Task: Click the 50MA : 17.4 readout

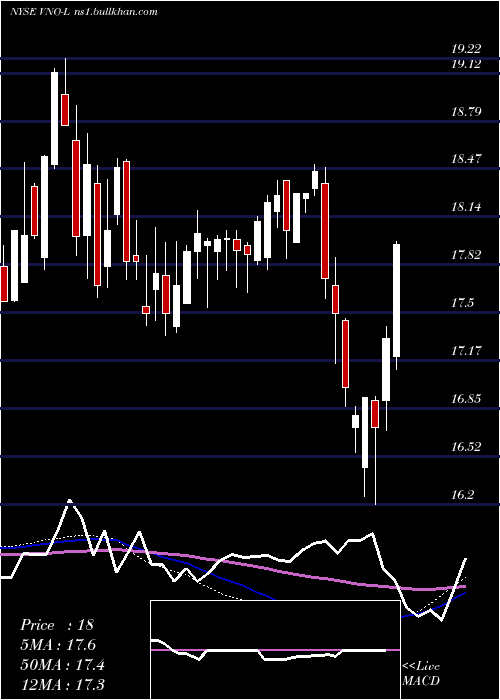Action: (x=62, y=665)
